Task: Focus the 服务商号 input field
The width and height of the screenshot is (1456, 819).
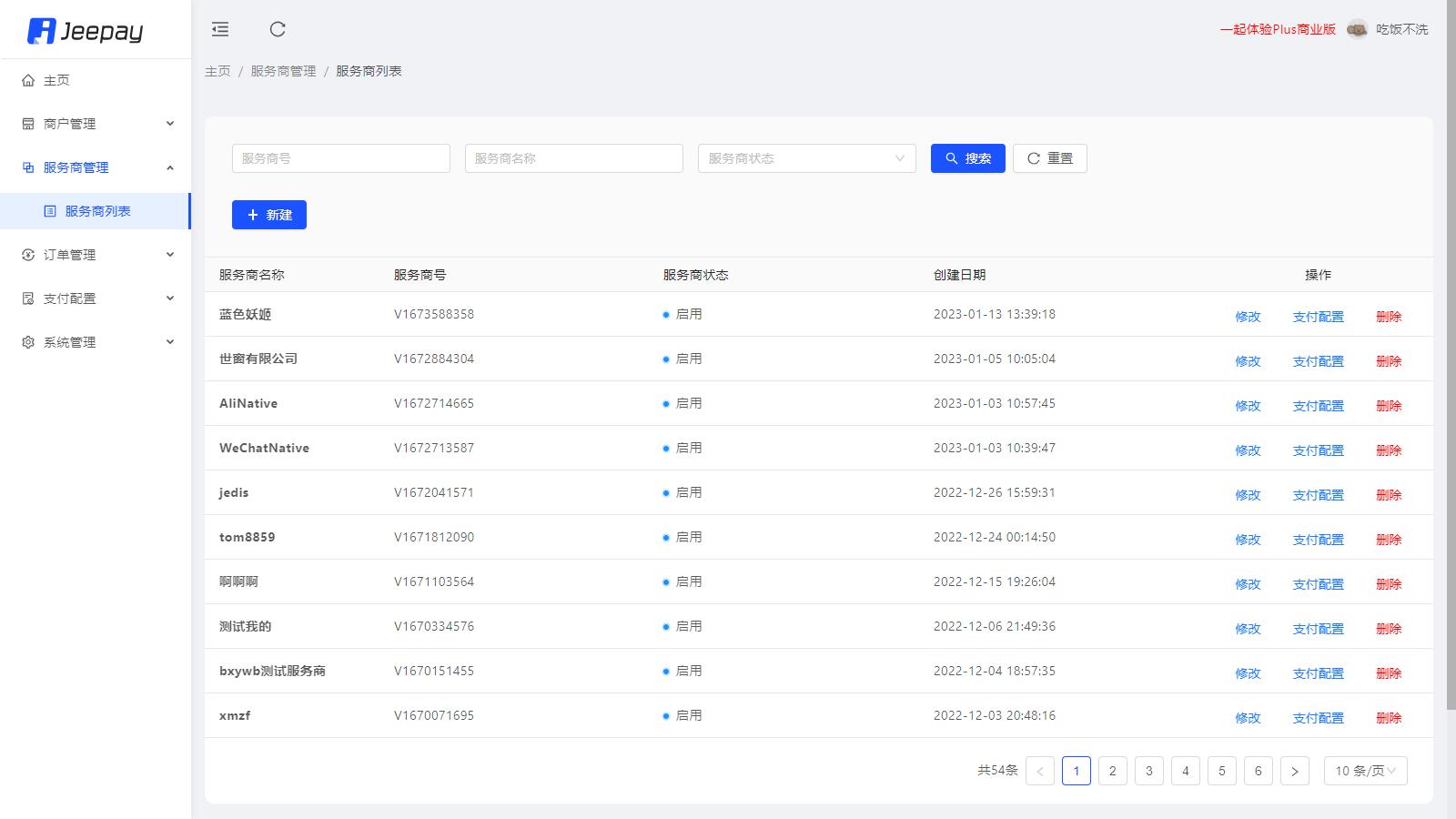Action: 340,158
